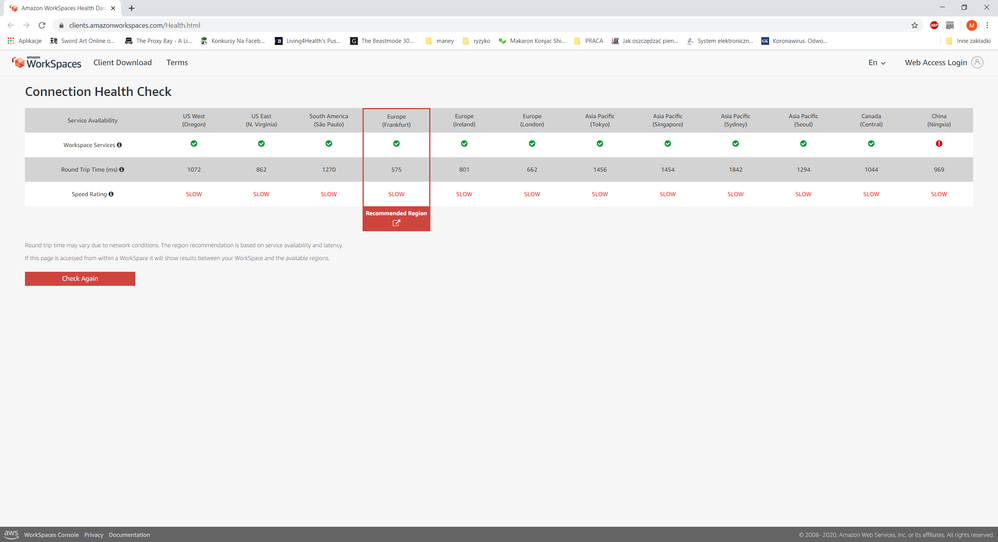The height and width of the screenshot is (542, 998).
Task: Open a new browser tab
Action: click(x=131, y=8)
